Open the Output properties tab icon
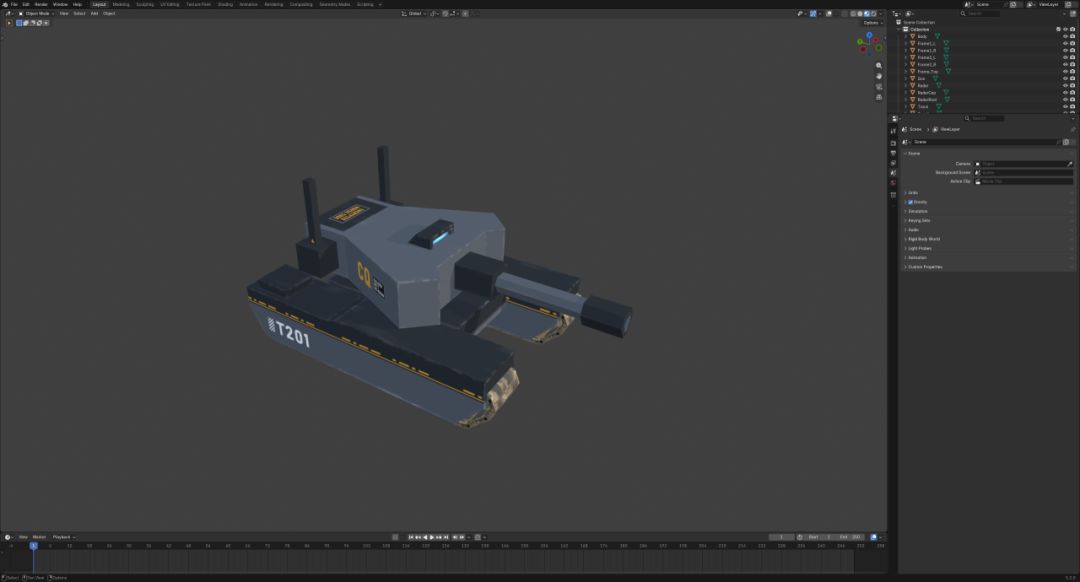 893,153
